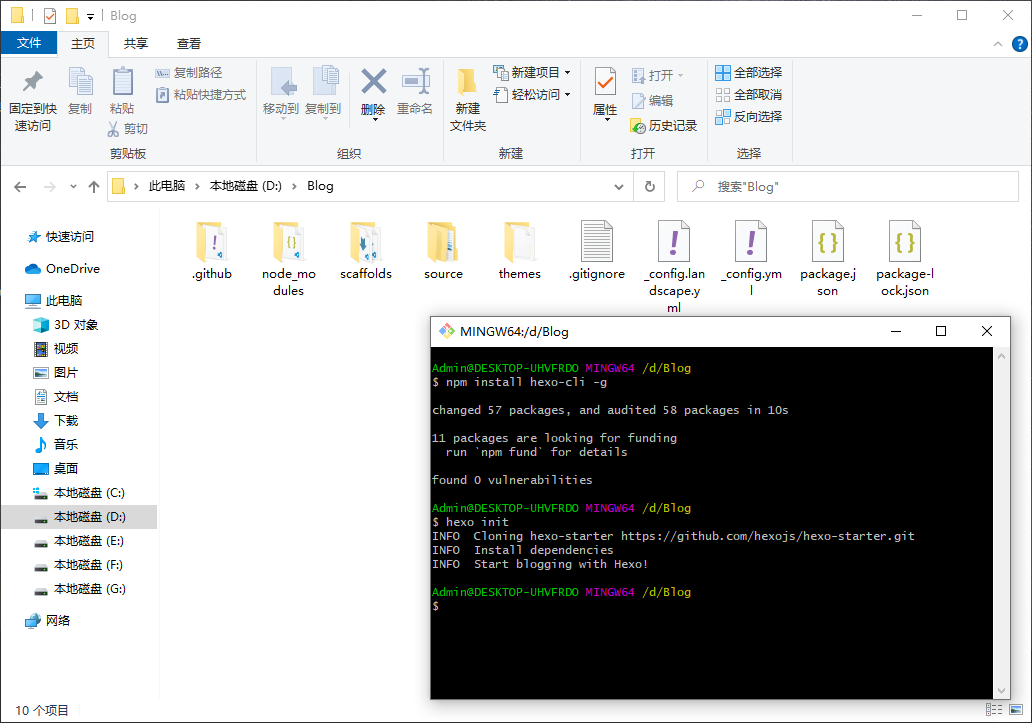
Task: Expand the path chevron after Blog's parent drive
Action: (x=294, y=186)
